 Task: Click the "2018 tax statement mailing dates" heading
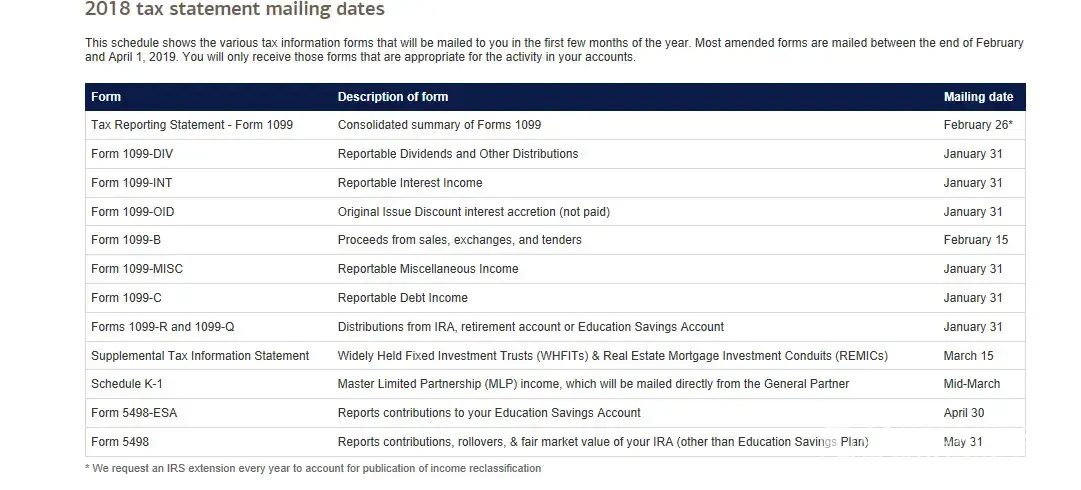[x=234, y=10]
